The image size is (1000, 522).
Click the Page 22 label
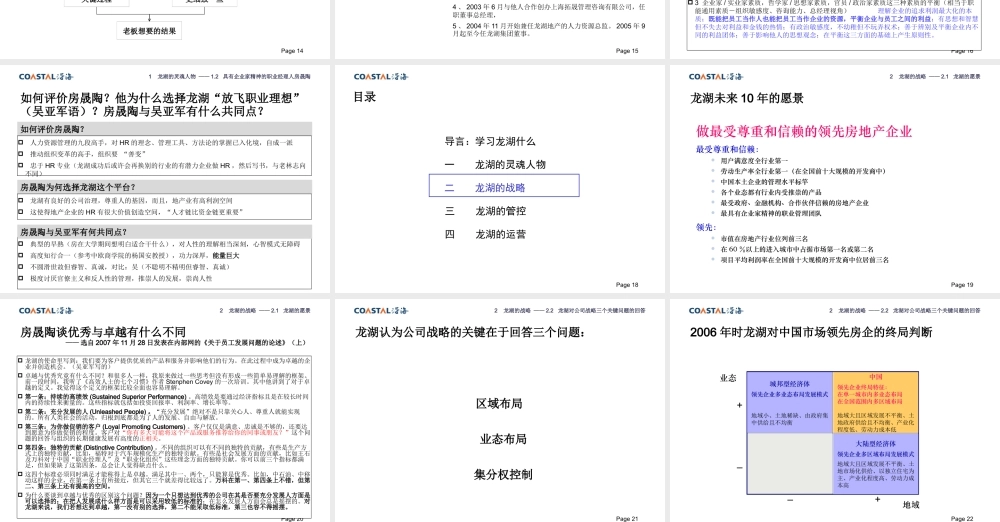pyautogui.click(x=962, y=518)
